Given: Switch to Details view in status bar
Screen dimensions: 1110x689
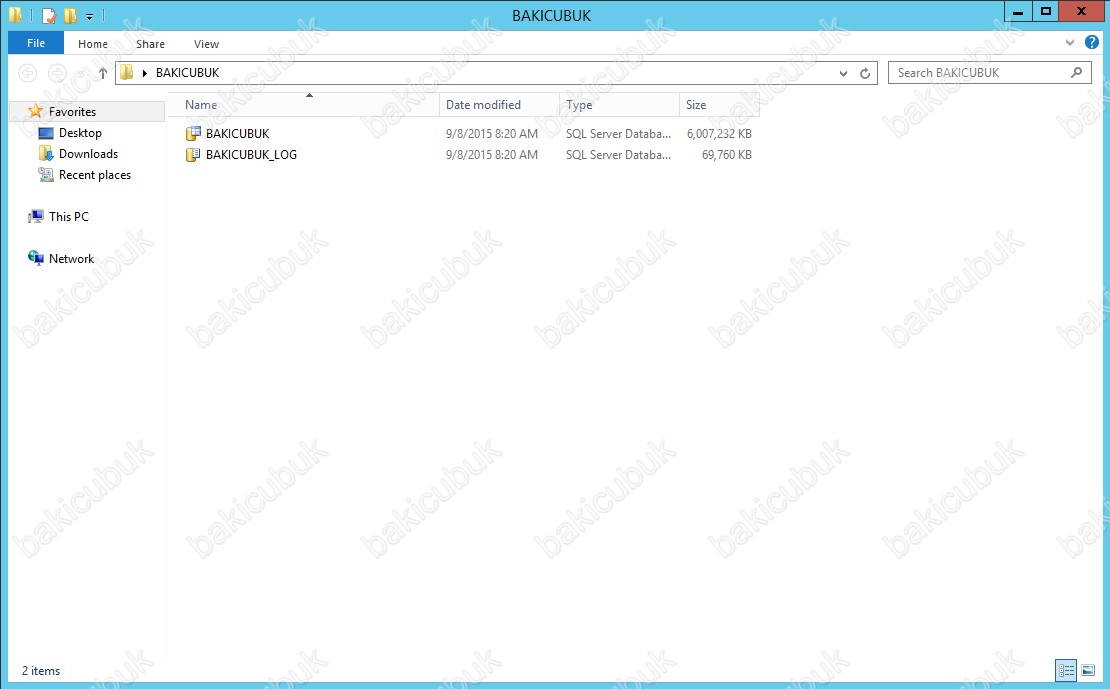Looking at the screenshot, I should (1066, 670).
